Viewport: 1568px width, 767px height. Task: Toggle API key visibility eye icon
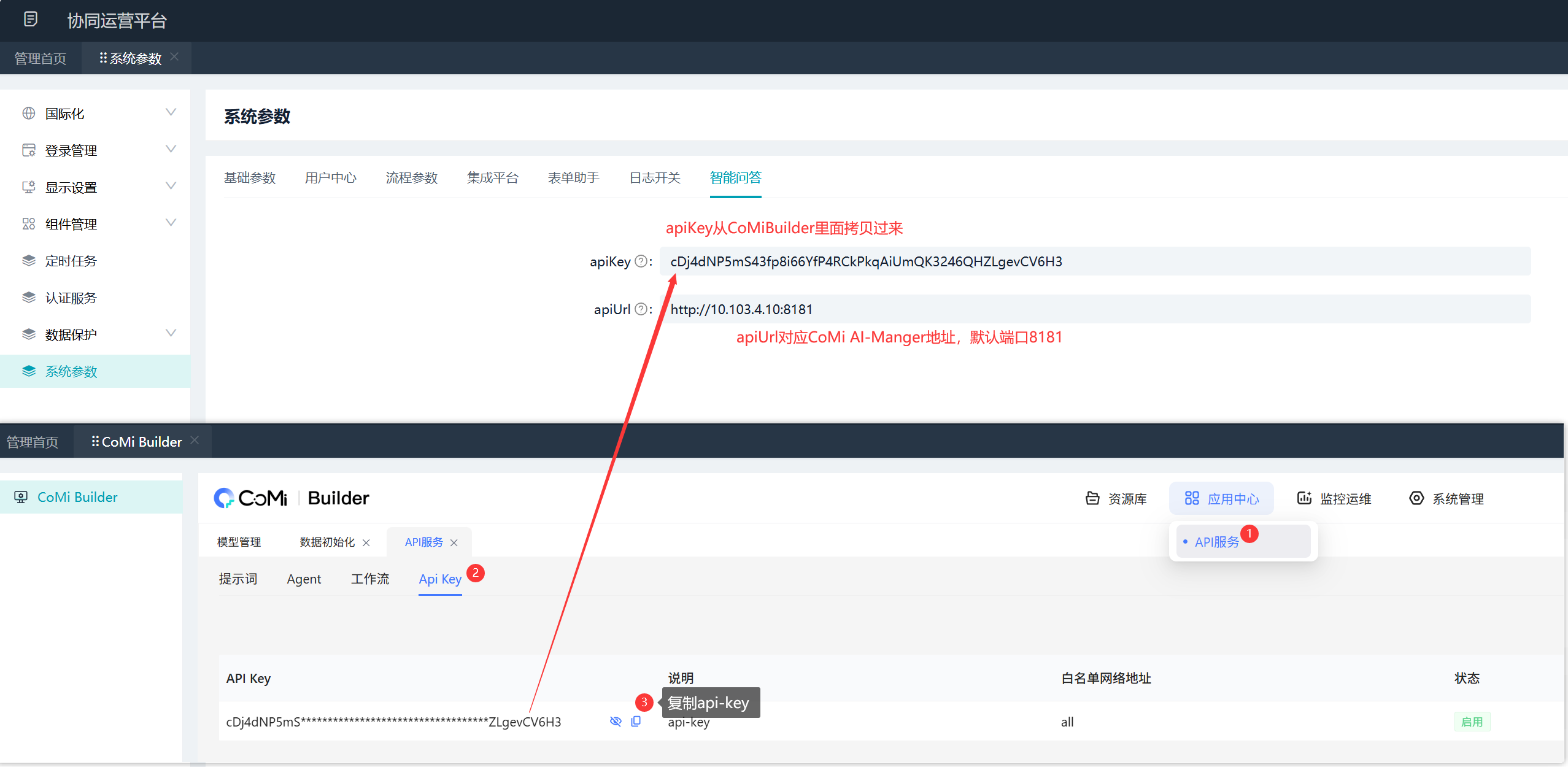pyautogui.click(x=616, y=722)
